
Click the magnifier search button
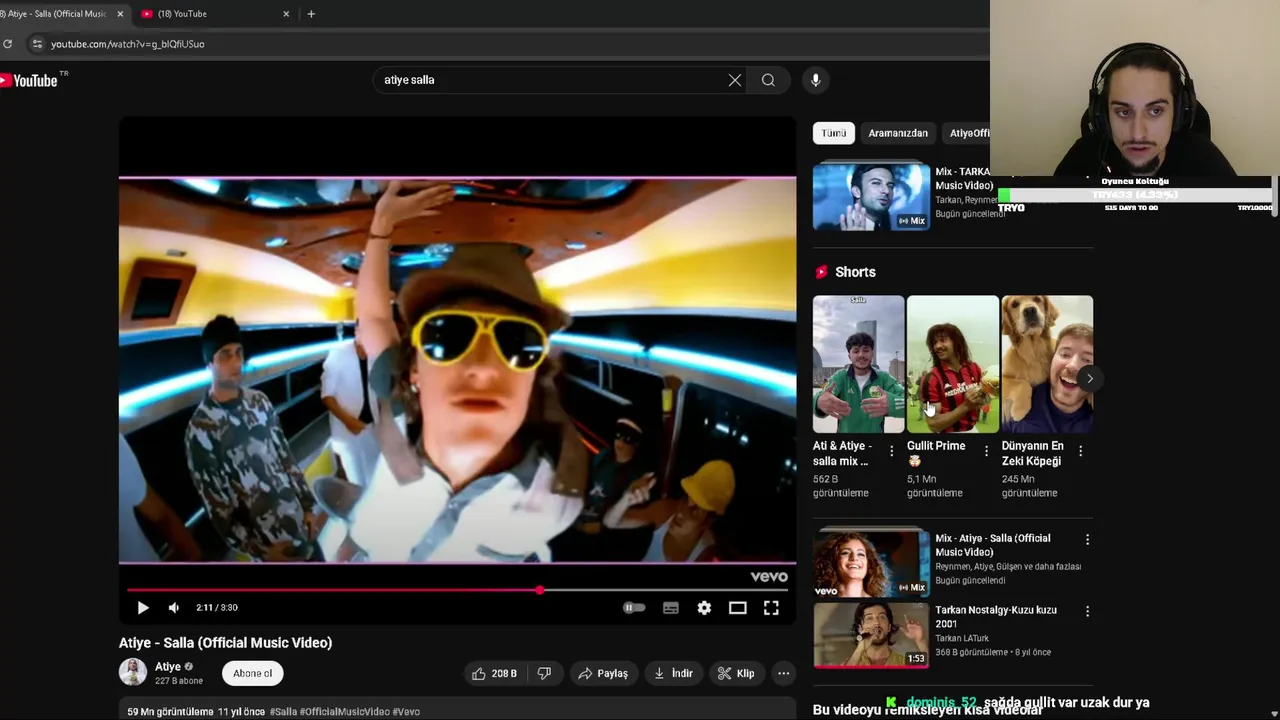click(768, 80)
